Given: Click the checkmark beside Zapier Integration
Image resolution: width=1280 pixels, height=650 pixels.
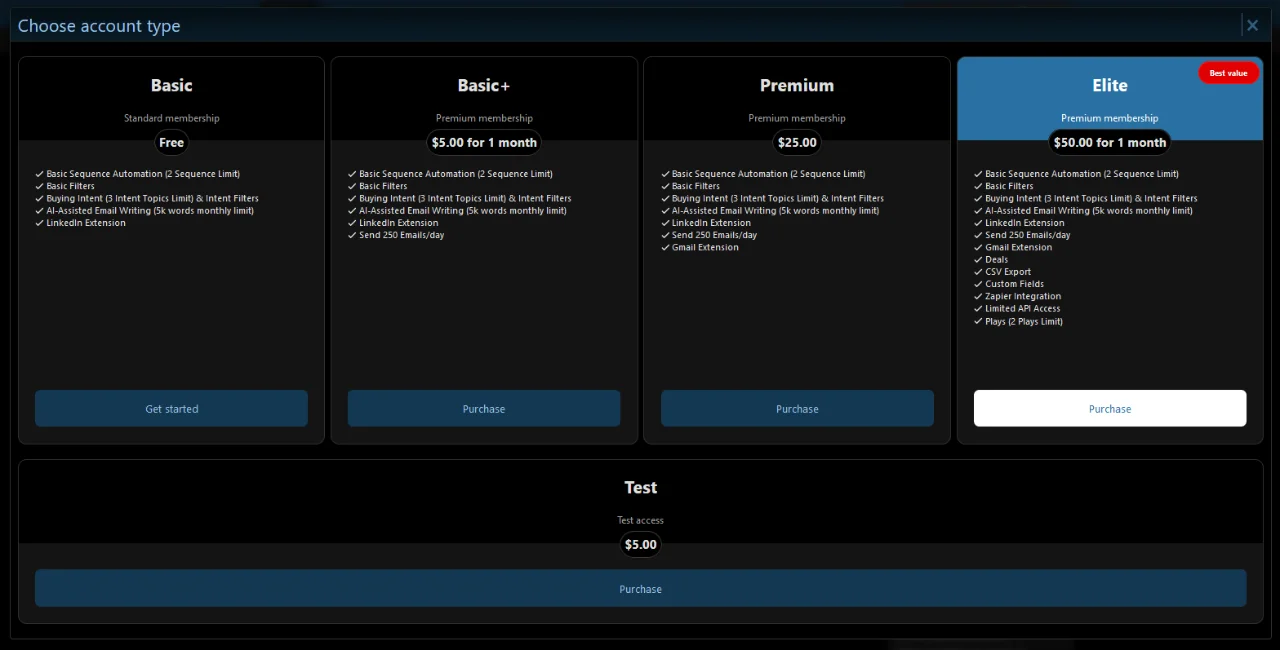Looking at the screenshot, I should click(x=977, y=296).
